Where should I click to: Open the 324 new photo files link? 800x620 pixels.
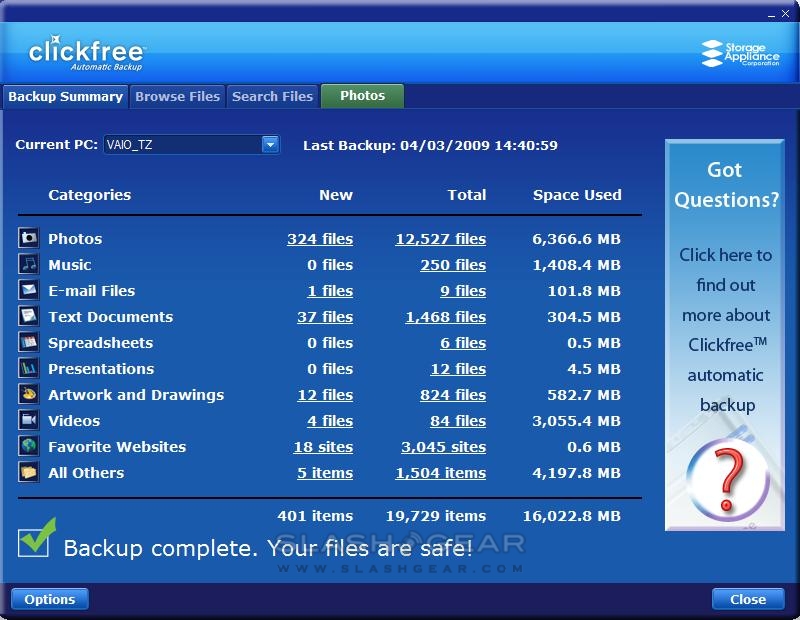coord(319,239)
